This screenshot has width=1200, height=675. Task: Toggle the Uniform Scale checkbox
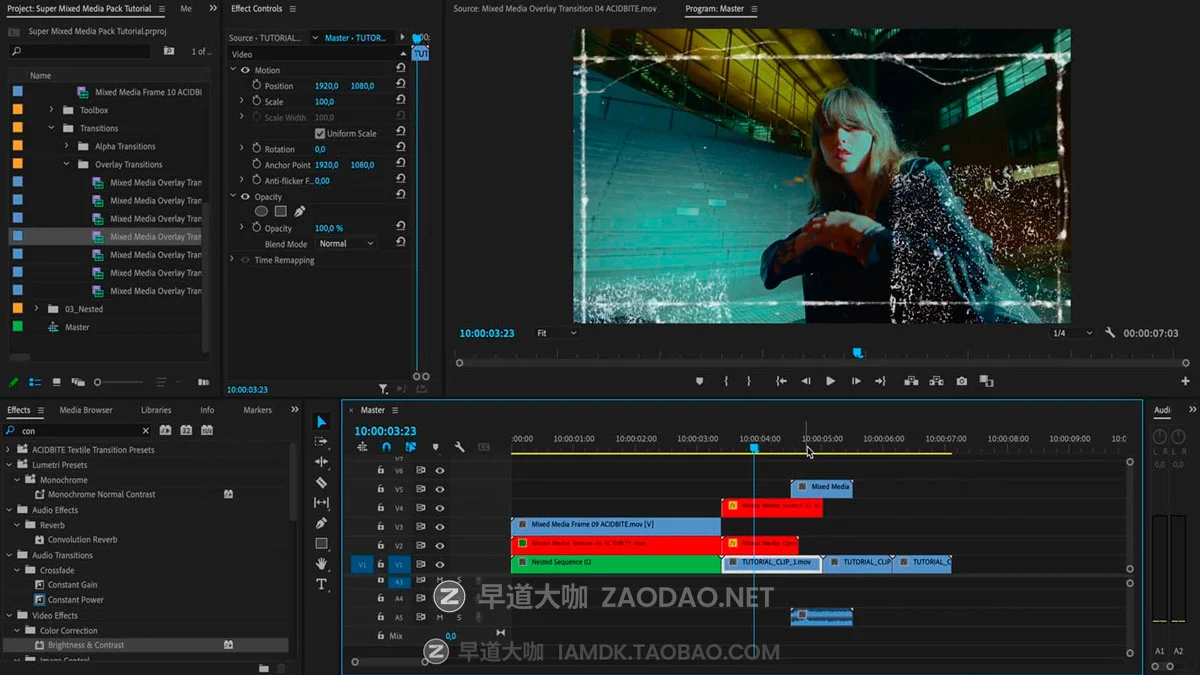(x=320, y=134)
